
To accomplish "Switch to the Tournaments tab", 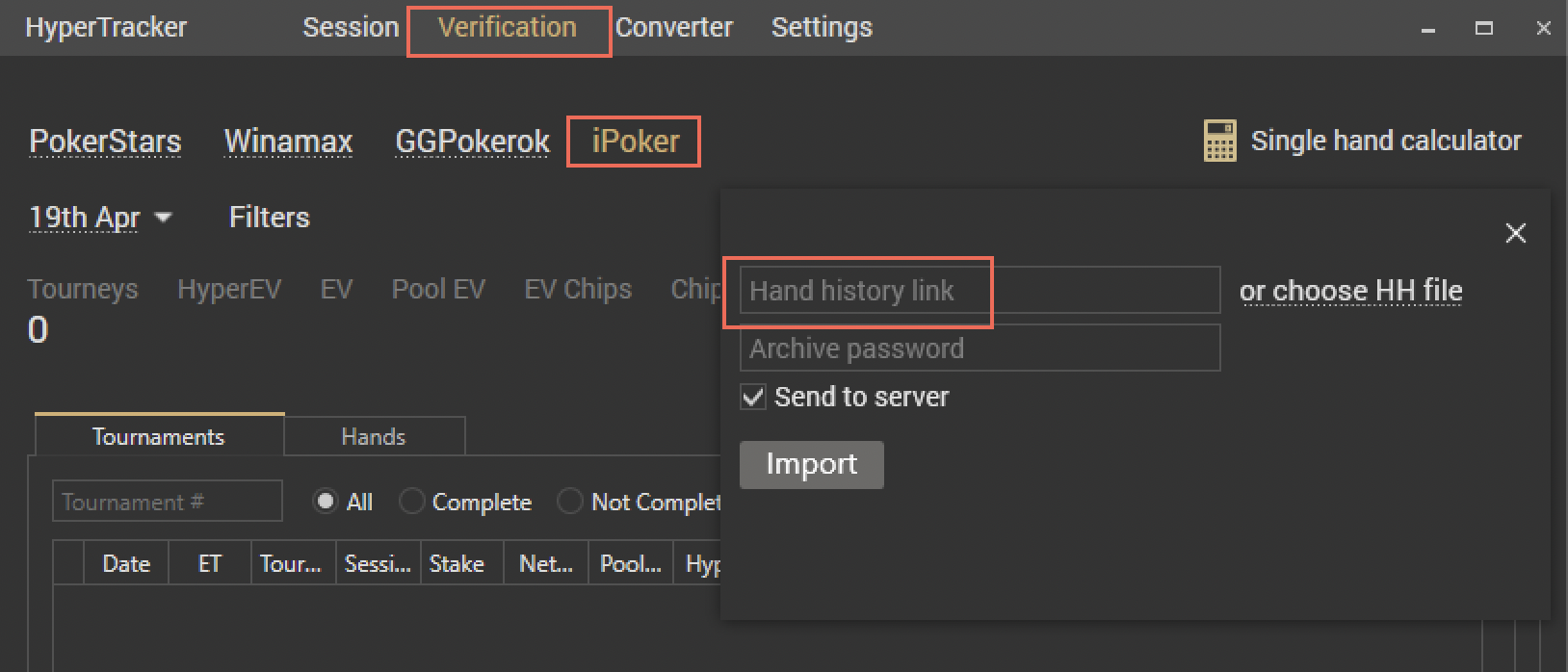I will point(159,436).
